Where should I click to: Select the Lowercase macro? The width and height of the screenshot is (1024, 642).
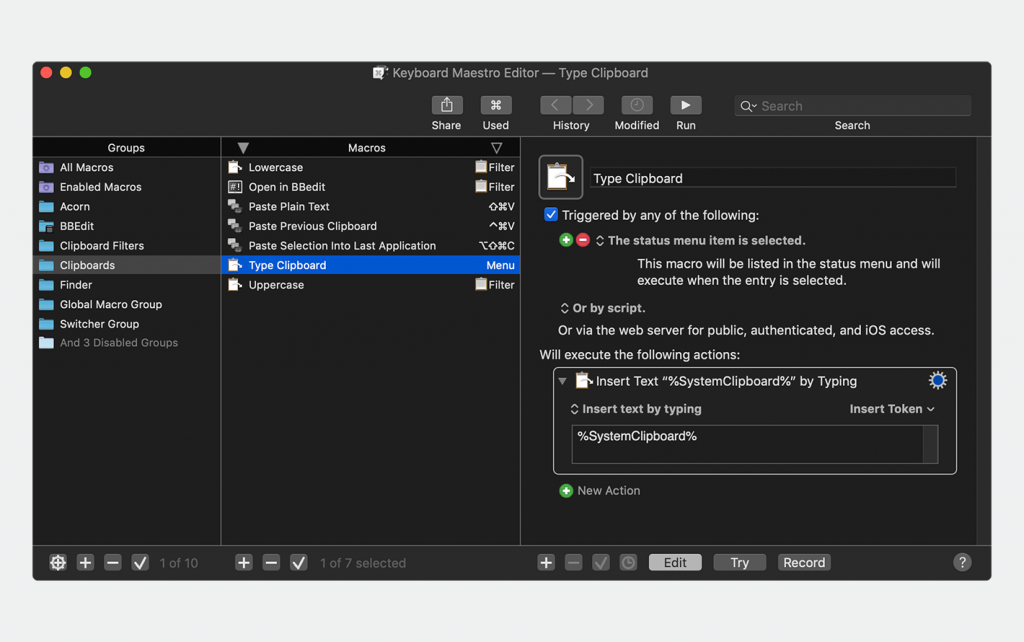tap(371, 167)
